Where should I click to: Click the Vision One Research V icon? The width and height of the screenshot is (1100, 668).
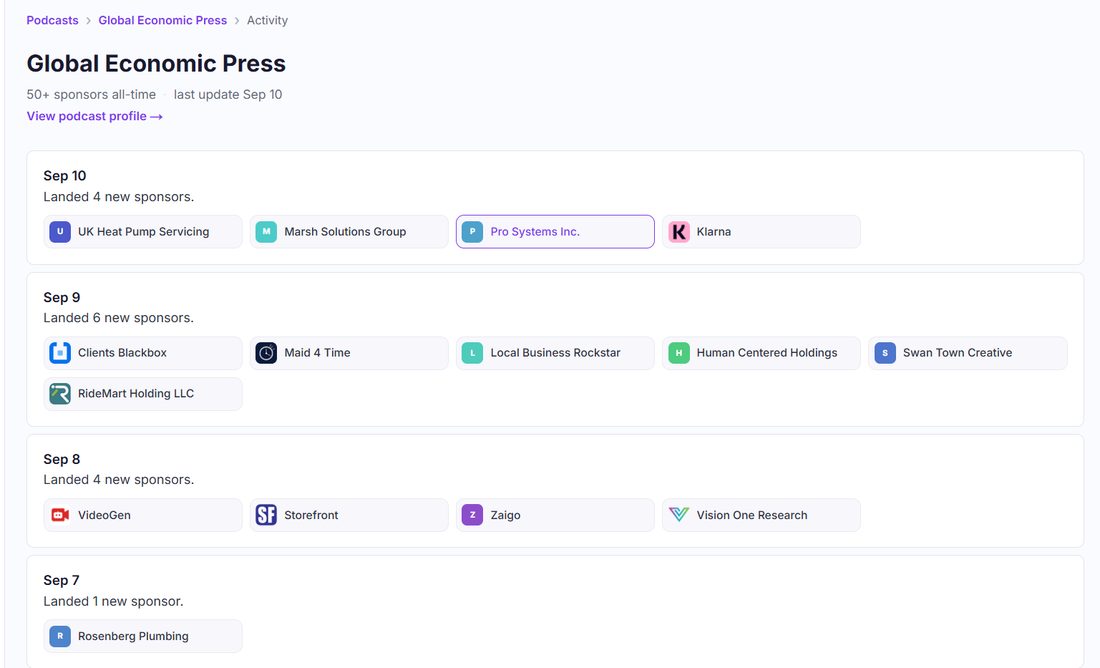coord(678,515)
